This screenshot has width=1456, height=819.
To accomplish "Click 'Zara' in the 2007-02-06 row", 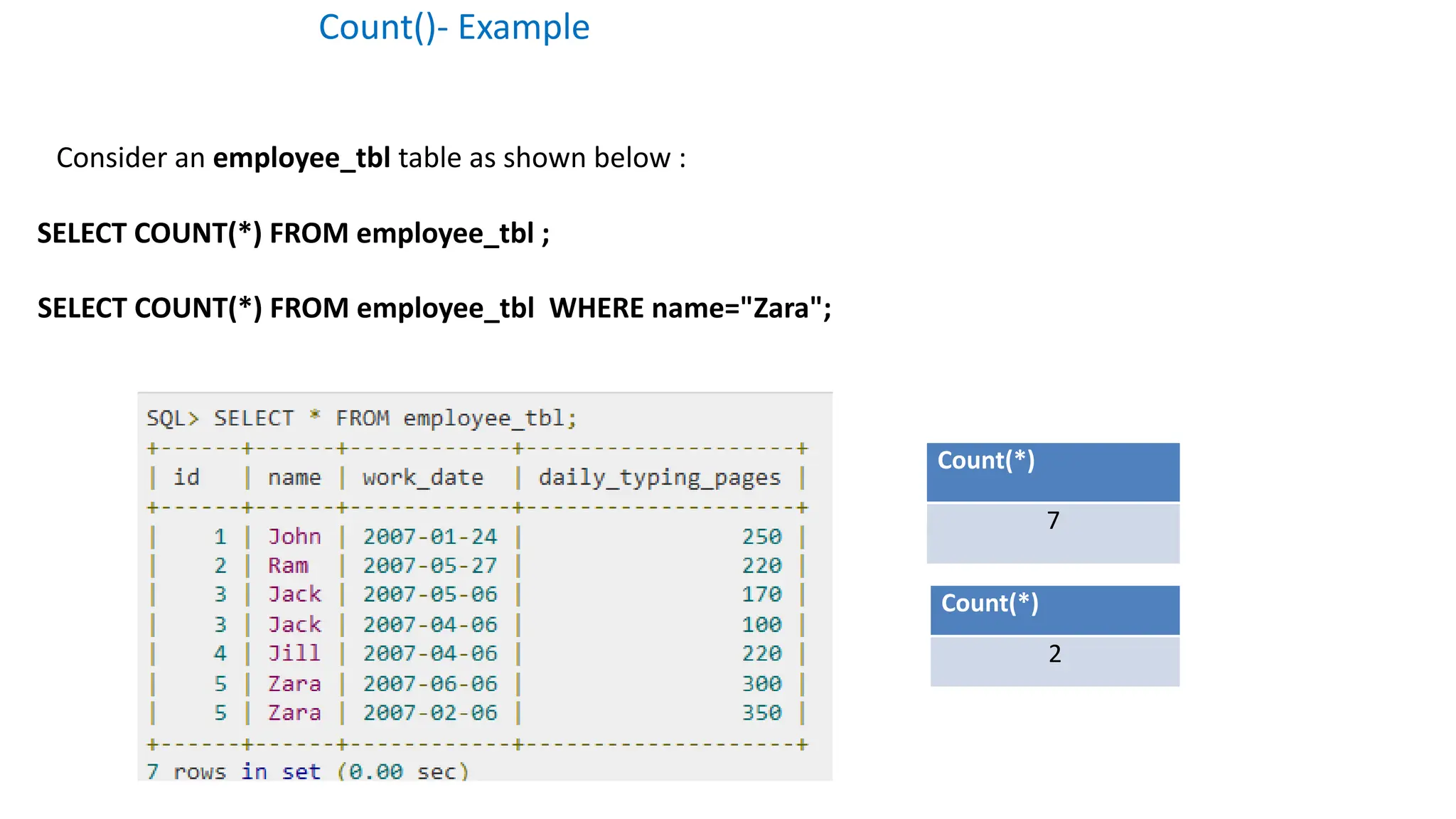I will click(x=294, y=713).
